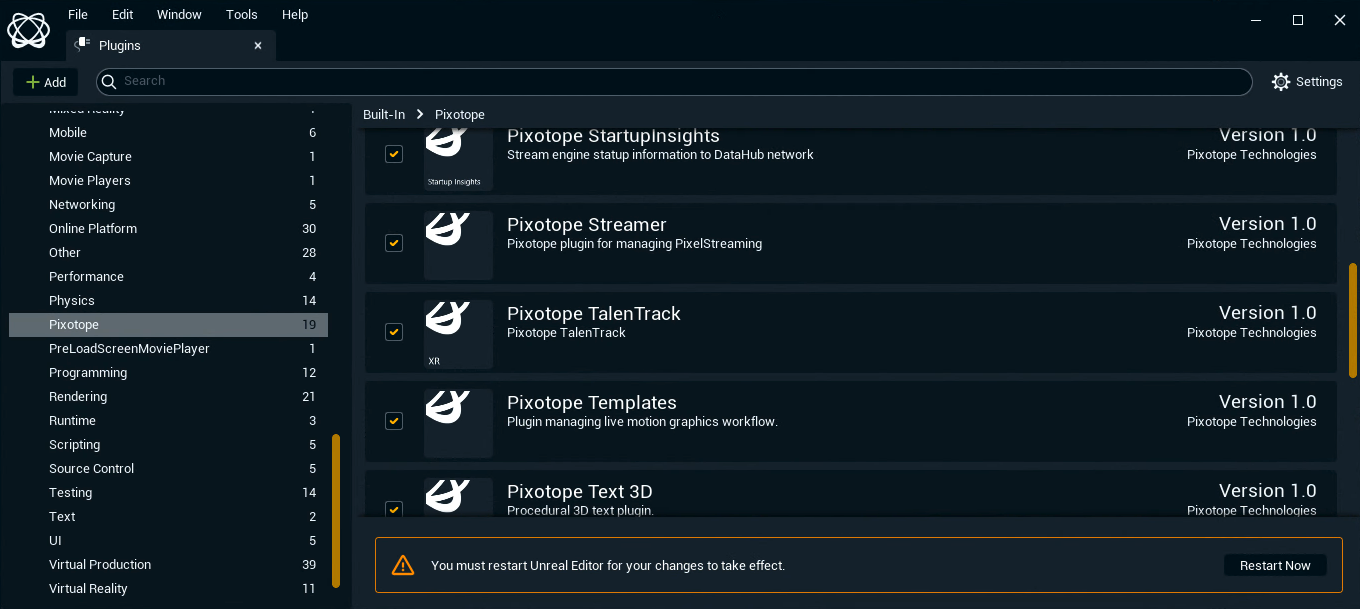The height and width of the screenshot is (609, 1360).
Task: Select the Rendering category in sidebar
Action: 78,396
